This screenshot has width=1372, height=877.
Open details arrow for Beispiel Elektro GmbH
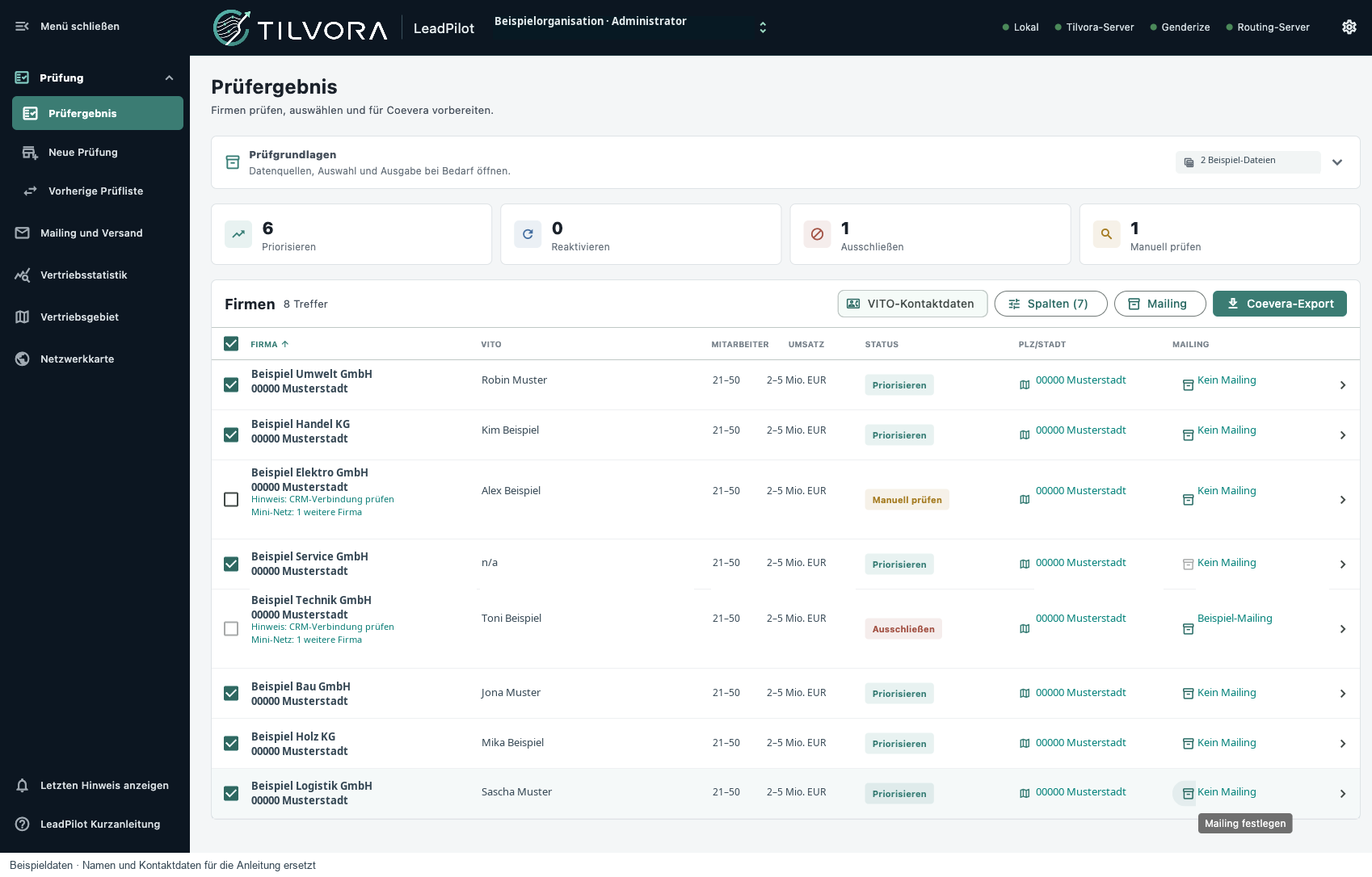coord(1343,500)
